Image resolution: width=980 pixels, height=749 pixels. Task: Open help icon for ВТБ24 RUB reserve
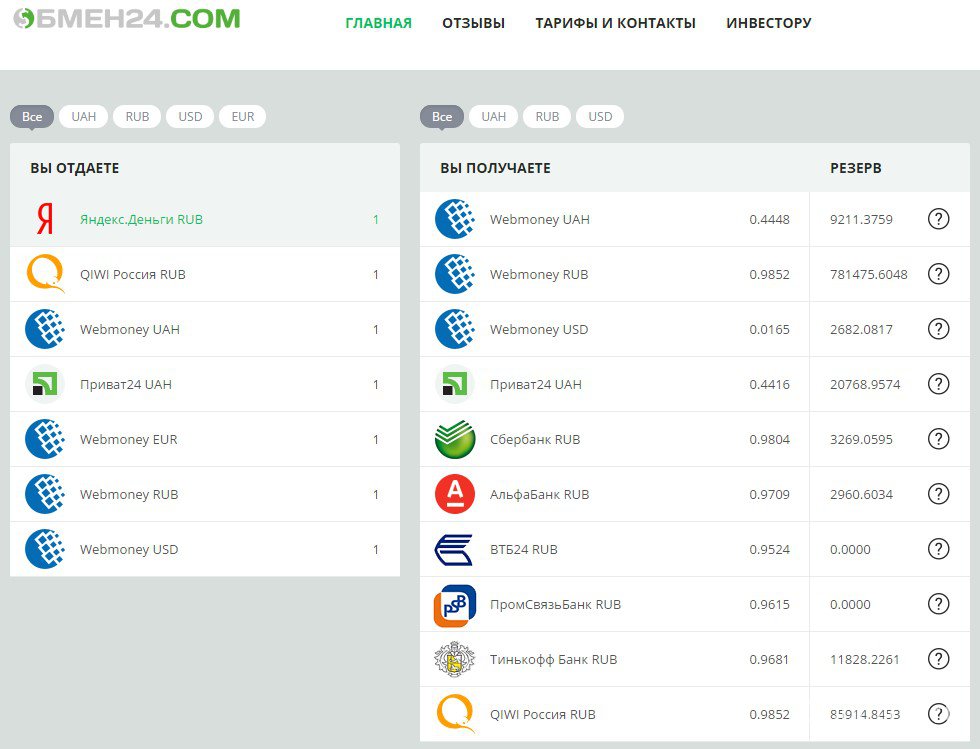tap(938, 549)
